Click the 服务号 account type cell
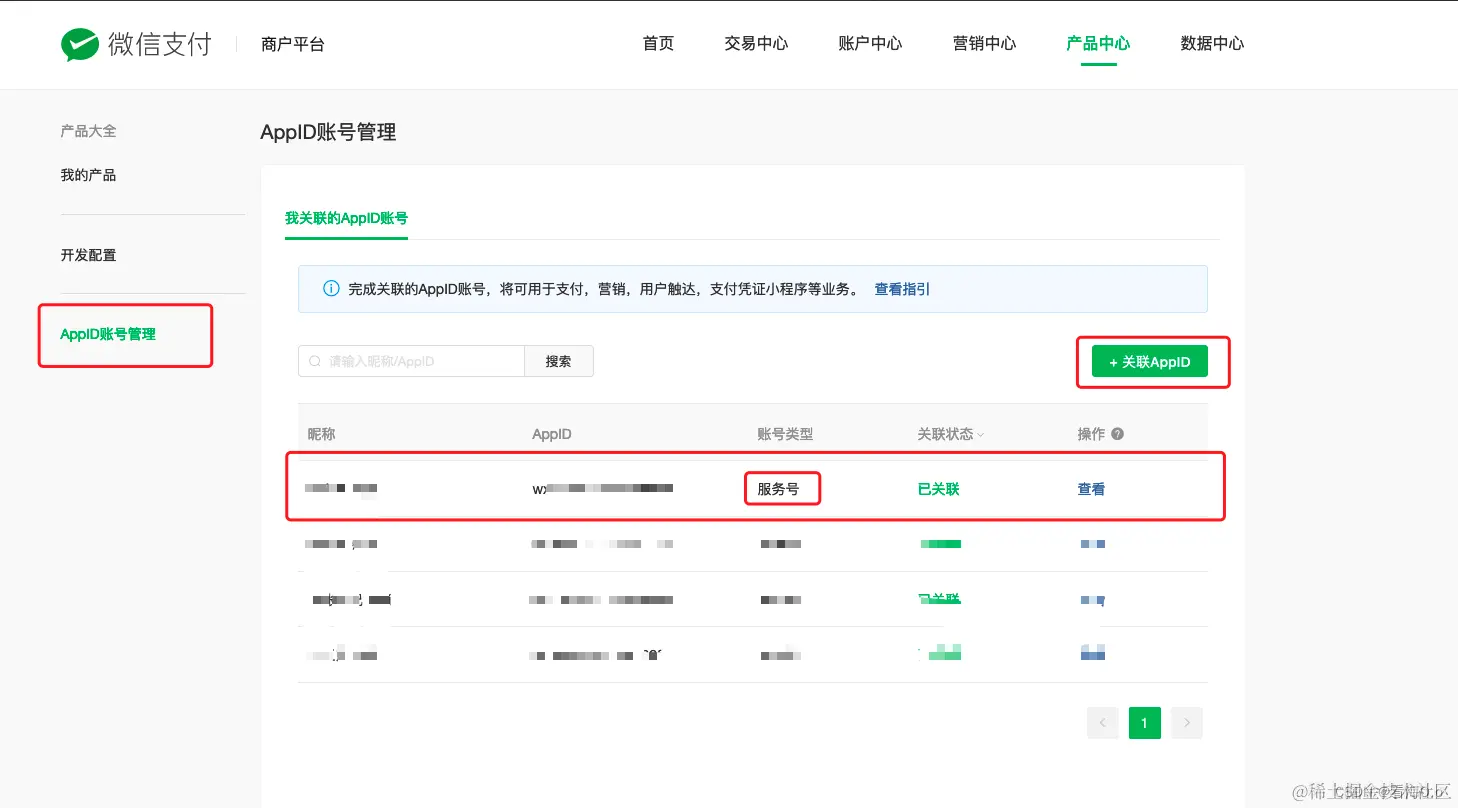The image size is (1458, 808). click(x=778, y=489)
